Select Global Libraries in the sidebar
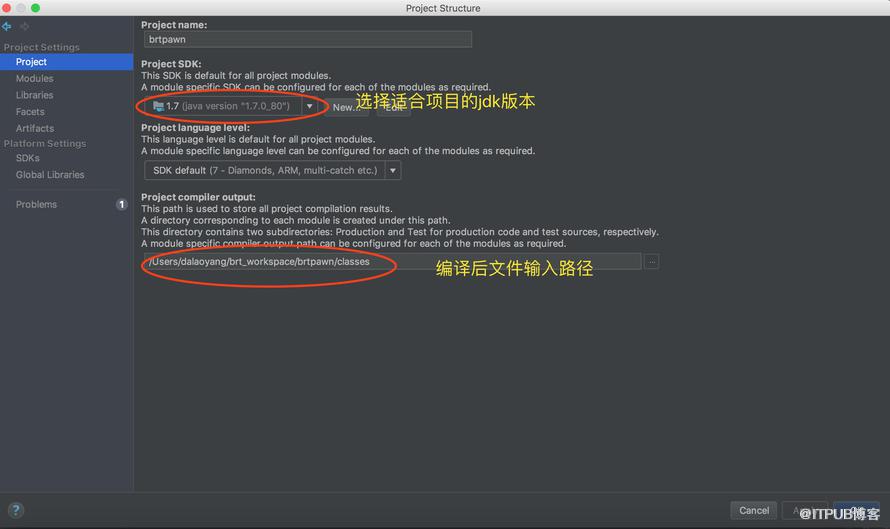 pyautogui.click(x=50, y=175)
